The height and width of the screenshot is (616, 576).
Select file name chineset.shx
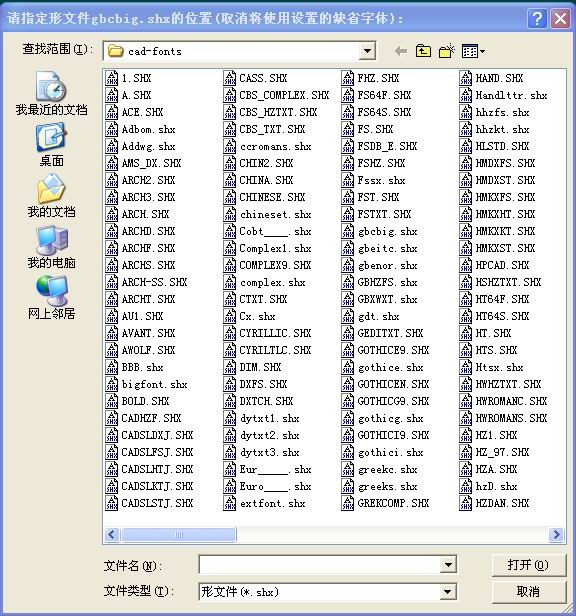coord(276,214)
